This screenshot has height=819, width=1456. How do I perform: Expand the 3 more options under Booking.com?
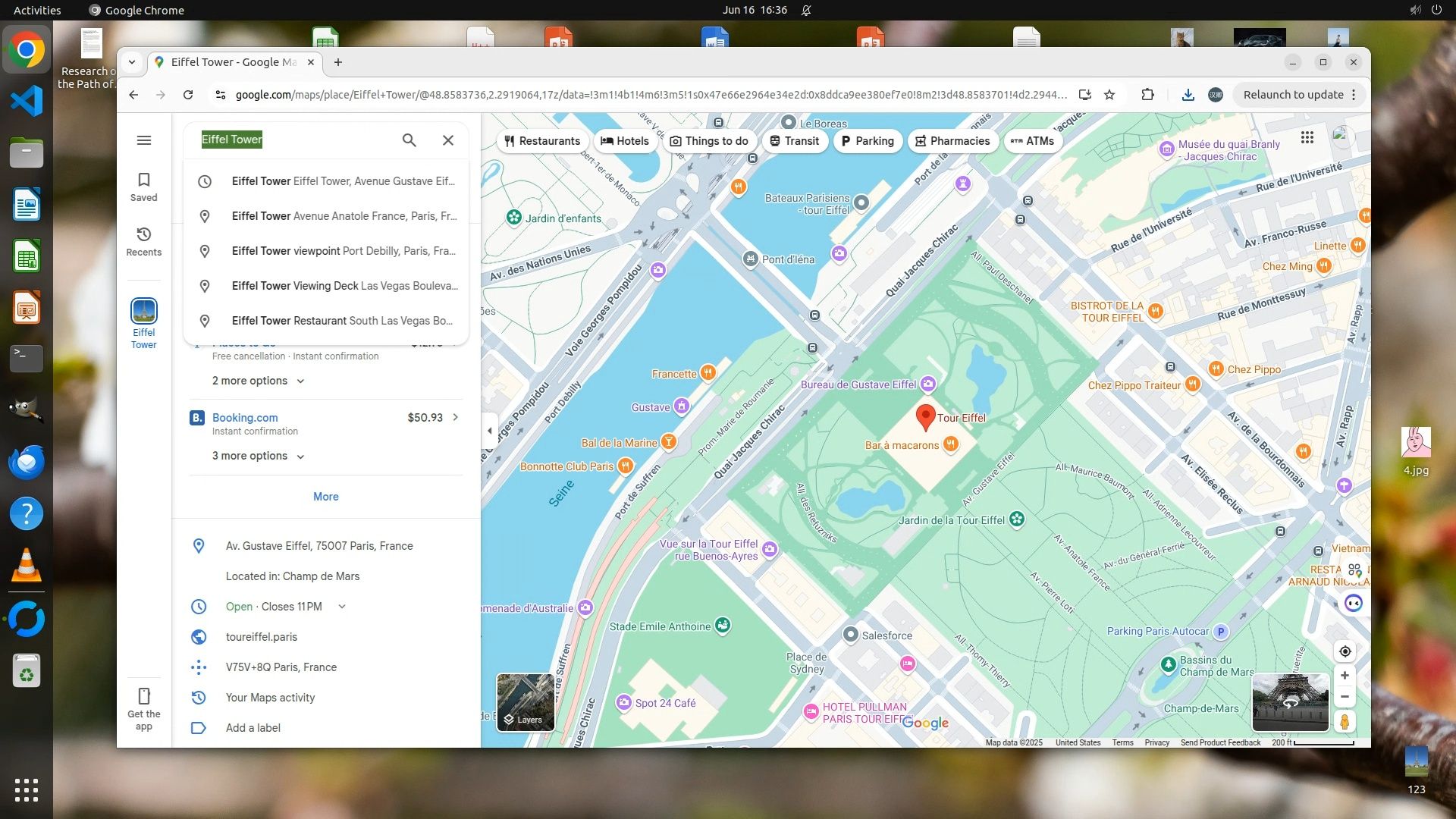[x=258, y=456]
